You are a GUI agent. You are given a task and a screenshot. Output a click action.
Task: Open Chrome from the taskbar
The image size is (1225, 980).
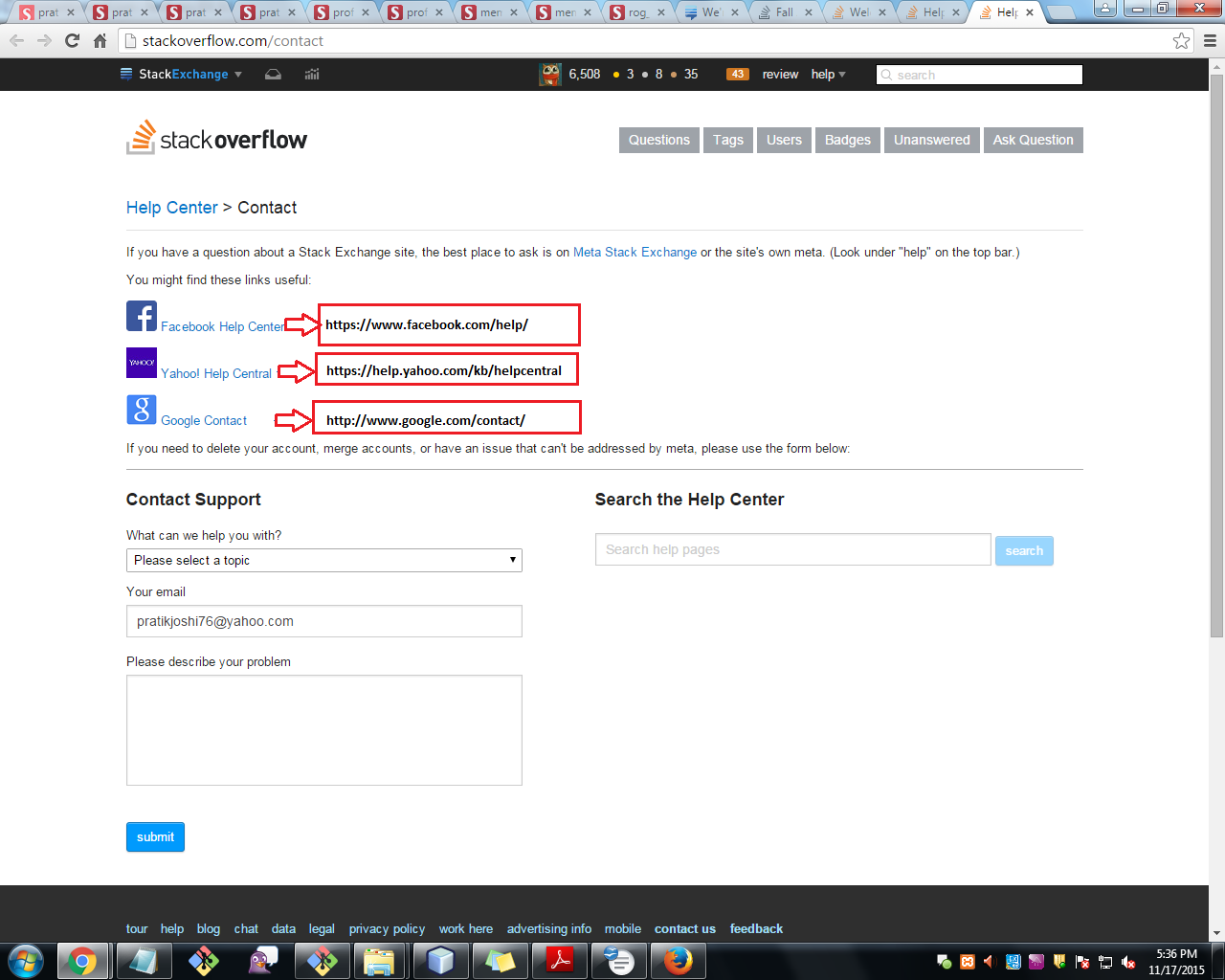(x=82, y=961)
